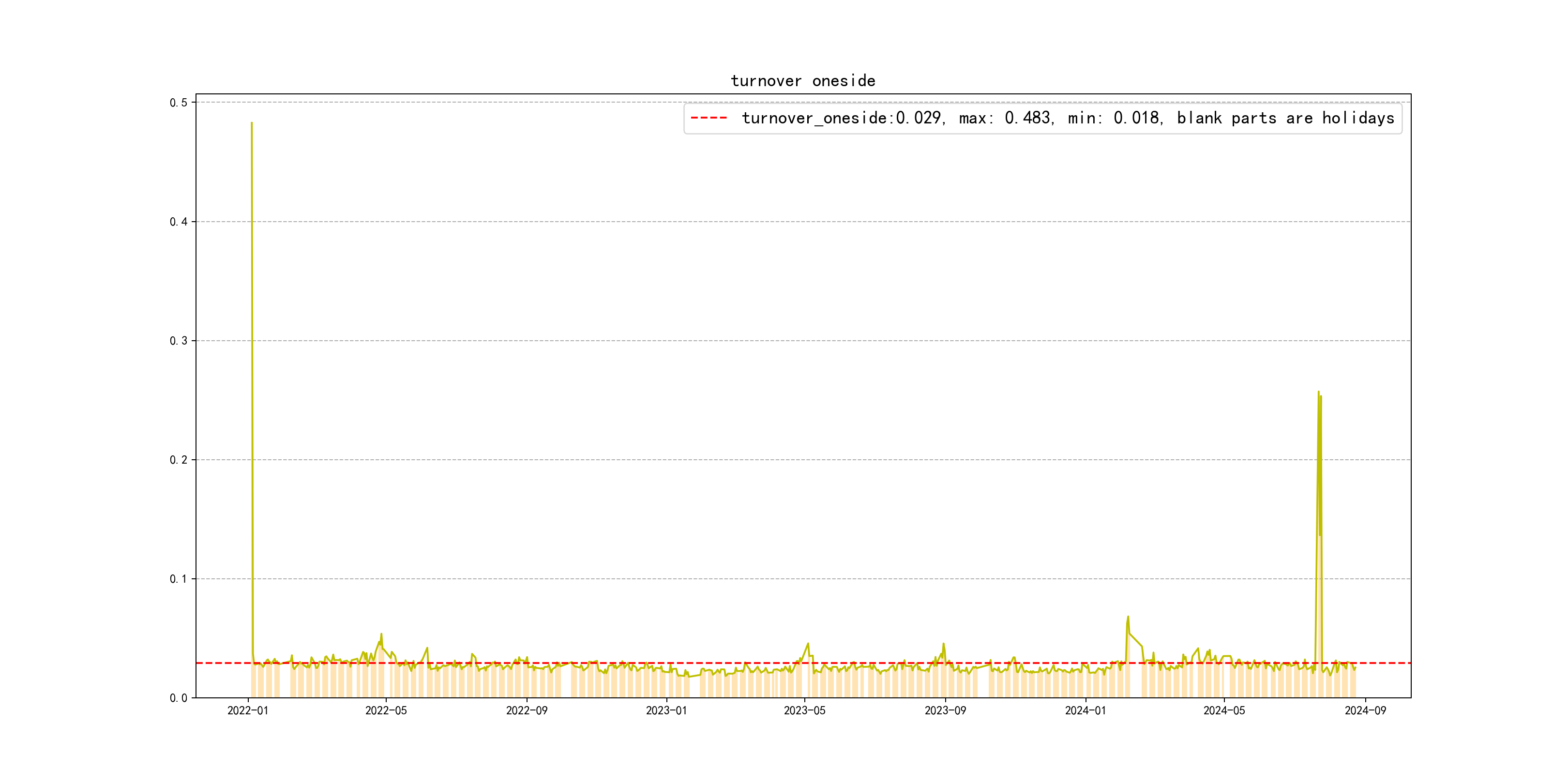The width and height of the screenshot is (1568, 784).
Task: Click the 2024-01 x-axis label
Action: (x=1086, y=711)
